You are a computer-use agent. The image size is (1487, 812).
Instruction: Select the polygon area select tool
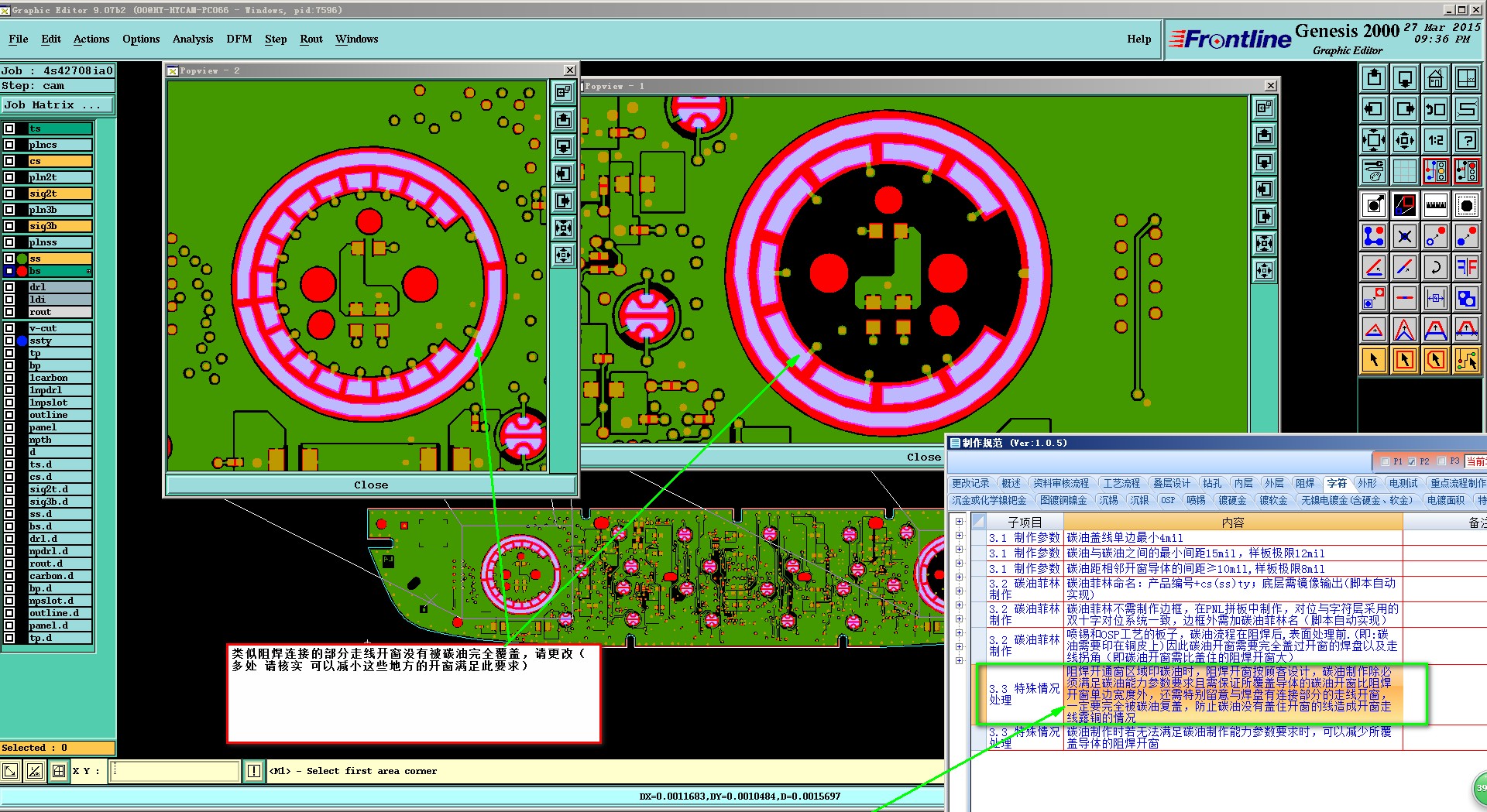(1436, 360)
